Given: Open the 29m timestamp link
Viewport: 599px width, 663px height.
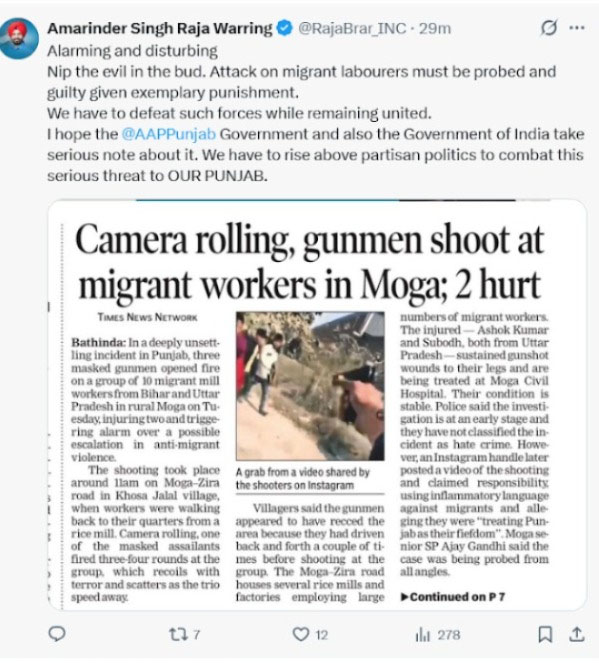Looking at the screenshot, I should pos(435,28).
